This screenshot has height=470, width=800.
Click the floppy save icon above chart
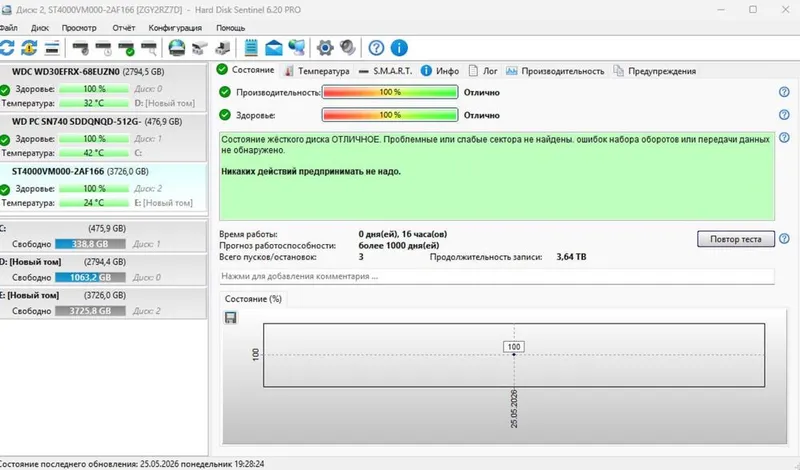click(231, 318)
